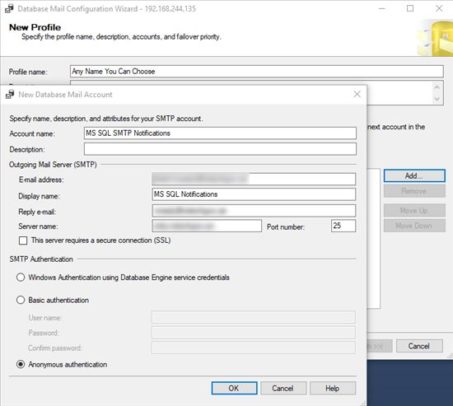Click the Profile name text box
Viewport: 453px width, 406px height.
pyautogui.click(x=257, y=71)
